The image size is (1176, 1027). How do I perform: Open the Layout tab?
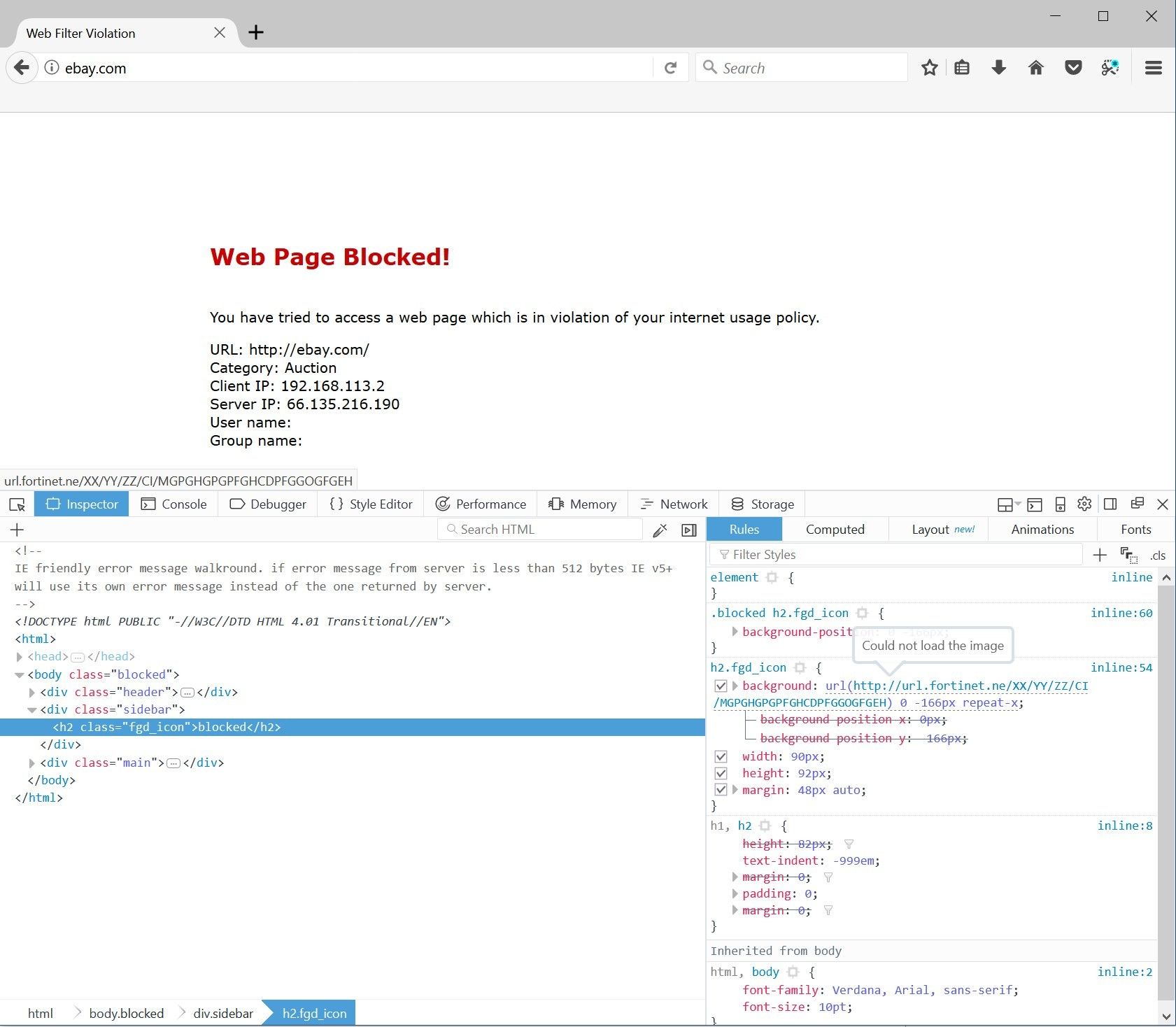[938, 530]
